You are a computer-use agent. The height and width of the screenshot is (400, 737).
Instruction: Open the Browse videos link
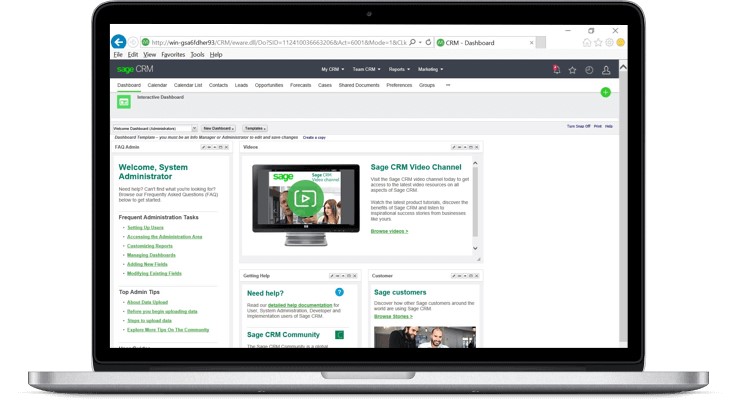pos(389,231)
